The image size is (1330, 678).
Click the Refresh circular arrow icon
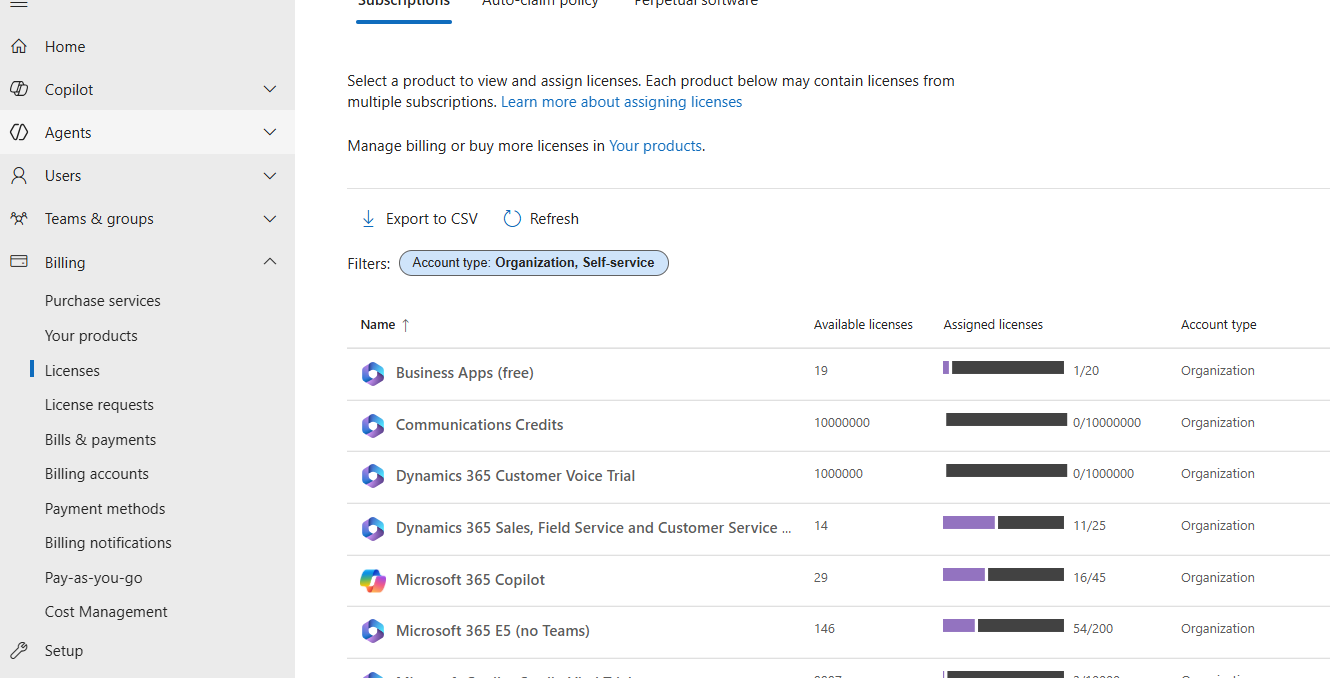pyautogui.click(x=512, y=218)
